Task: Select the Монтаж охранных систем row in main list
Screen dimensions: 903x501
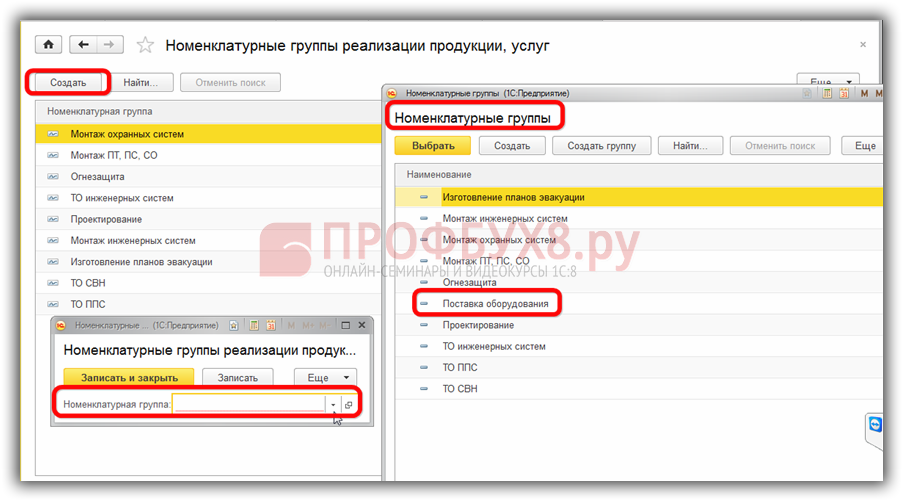Action: [x=127, y=134]
